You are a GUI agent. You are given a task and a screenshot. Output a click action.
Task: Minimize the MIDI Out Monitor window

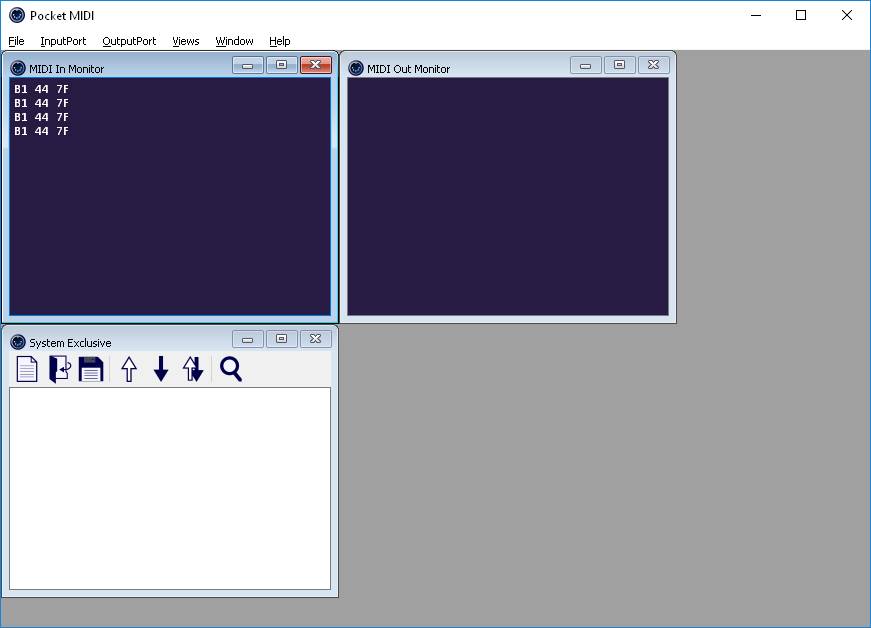[x=585, y=65]
